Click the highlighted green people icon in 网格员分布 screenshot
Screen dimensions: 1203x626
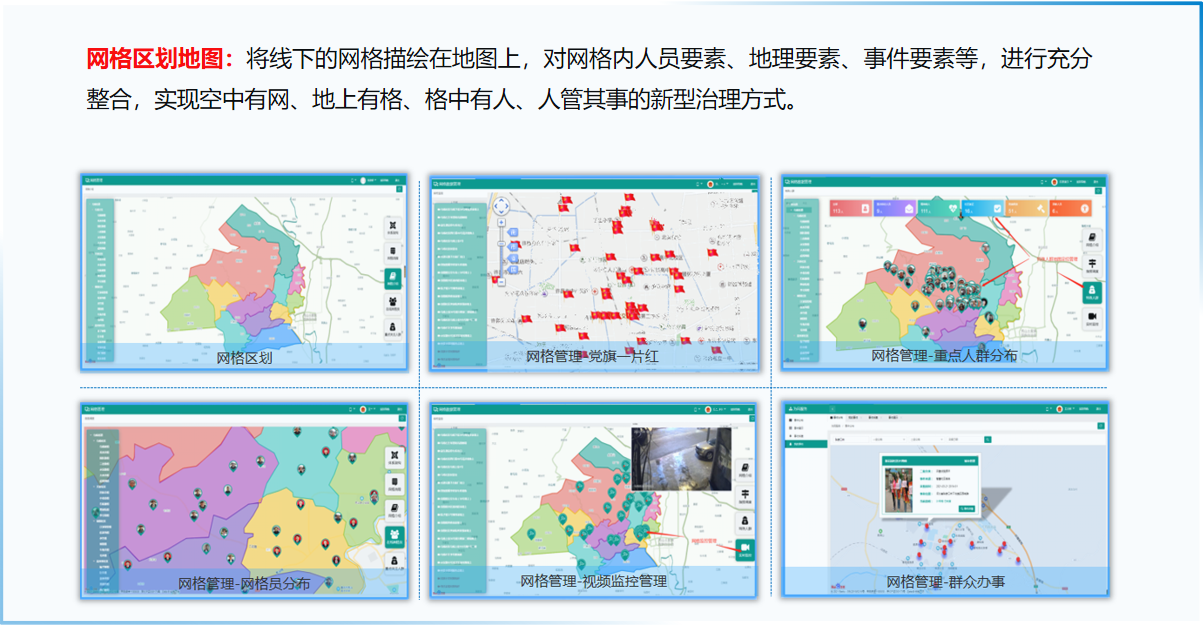pos(393,537)
